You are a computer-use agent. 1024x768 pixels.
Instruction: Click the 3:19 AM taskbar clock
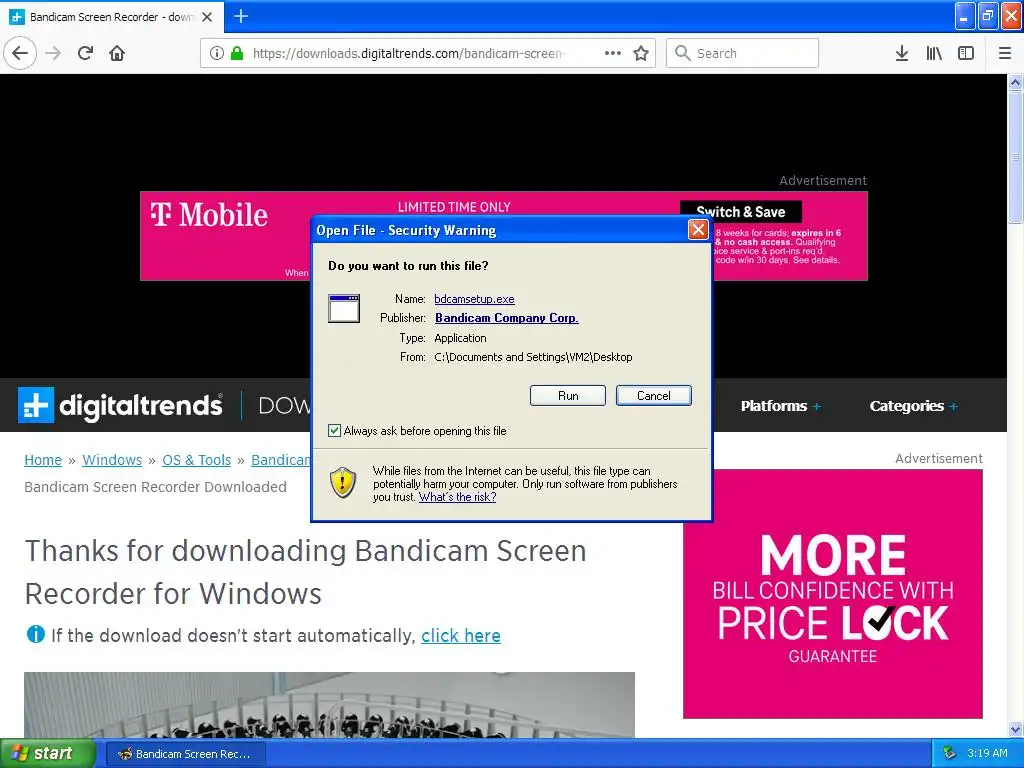pos(987,754)
